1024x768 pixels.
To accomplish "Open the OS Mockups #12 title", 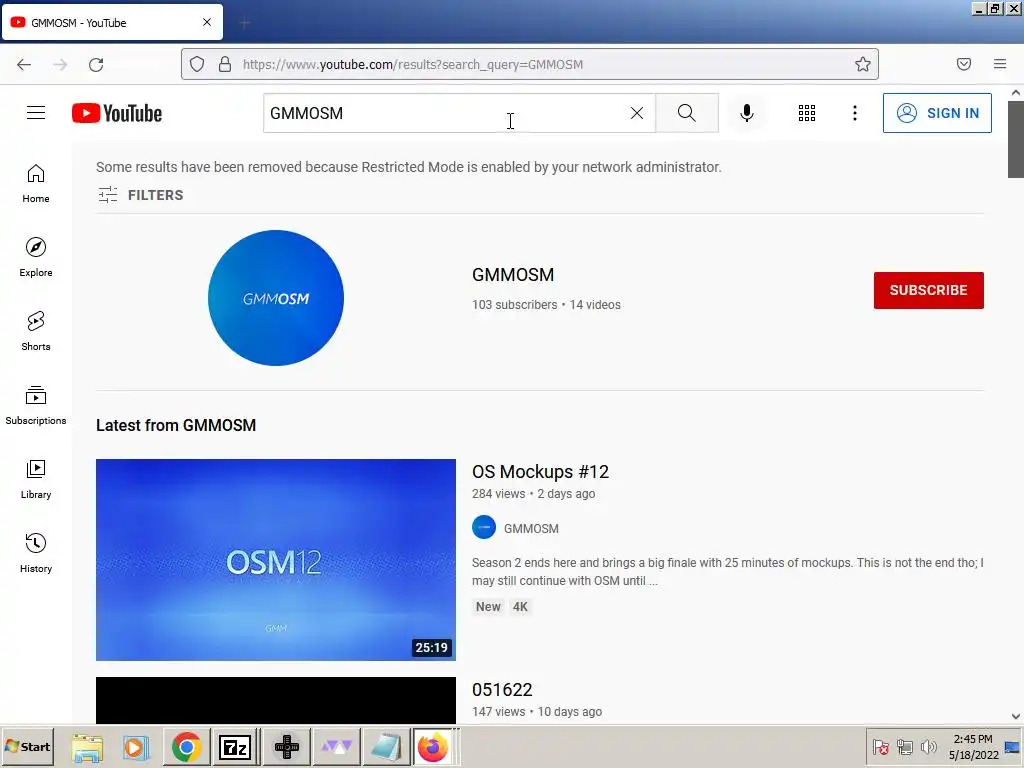I will coord(540,472).
